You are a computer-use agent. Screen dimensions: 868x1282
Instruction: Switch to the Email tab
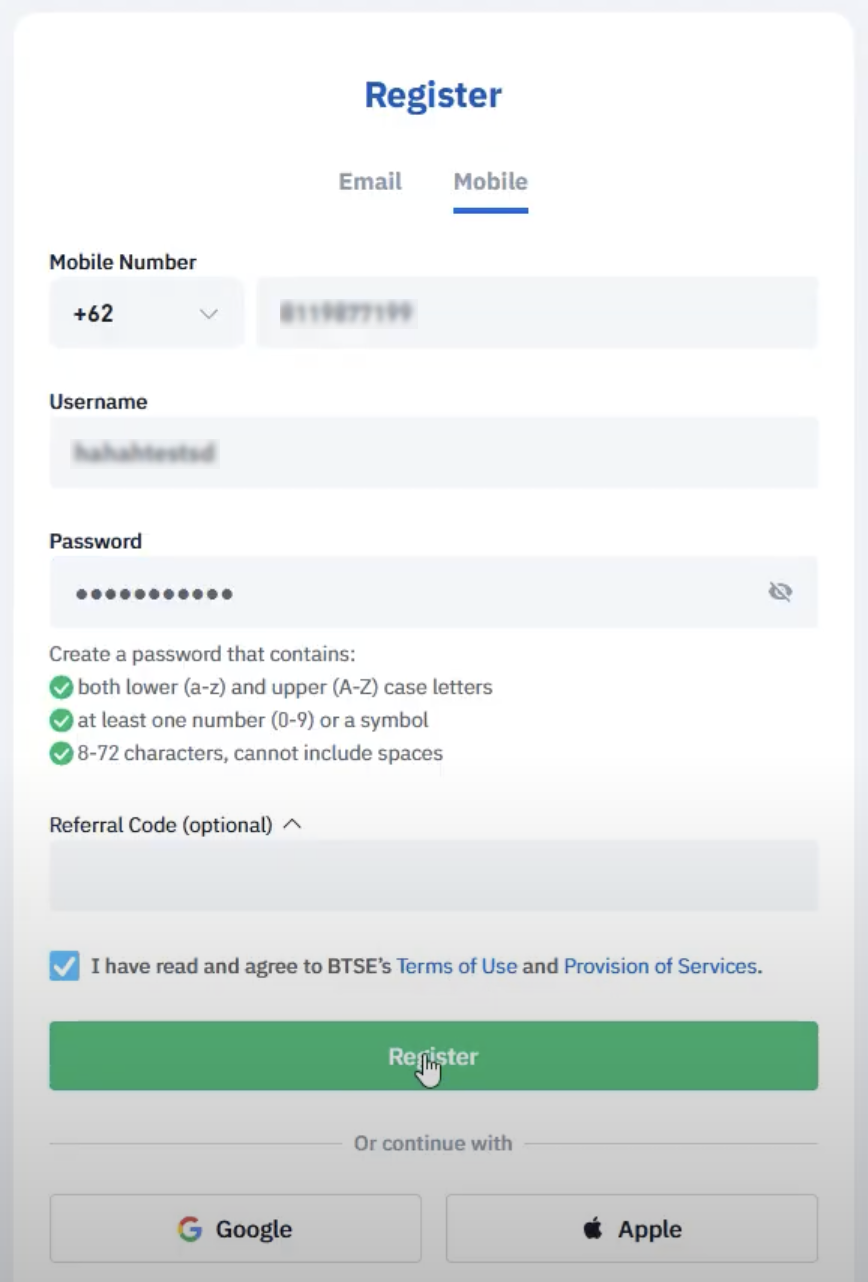click(370, 182)
